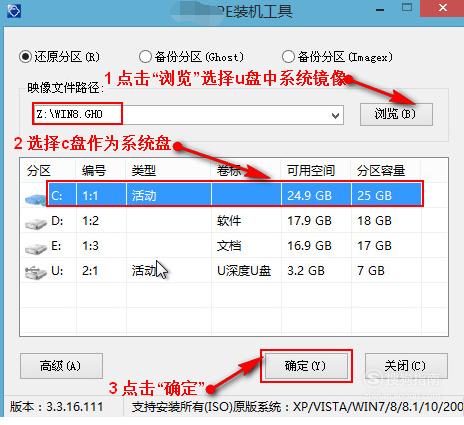
Task: Click partition number 2:1 cell
Action: pos(90,271)
